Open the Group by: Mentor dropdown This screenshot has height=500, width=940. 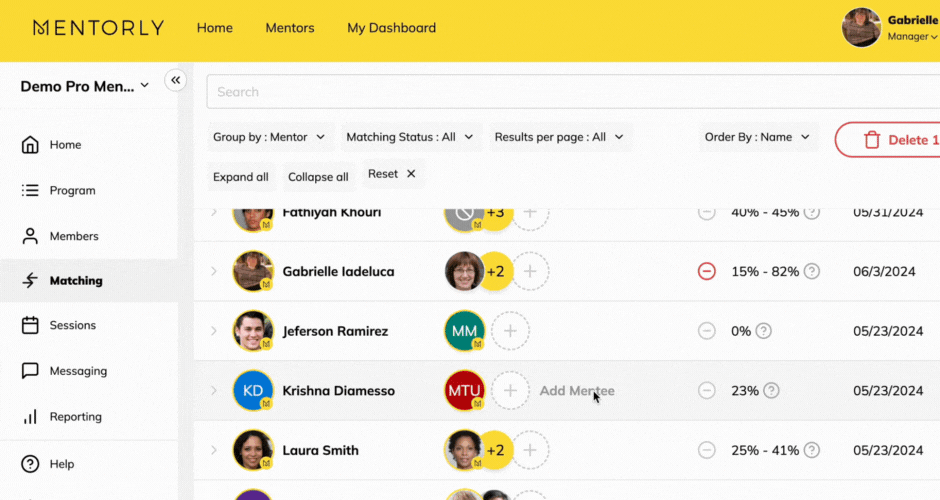point(269,137)
